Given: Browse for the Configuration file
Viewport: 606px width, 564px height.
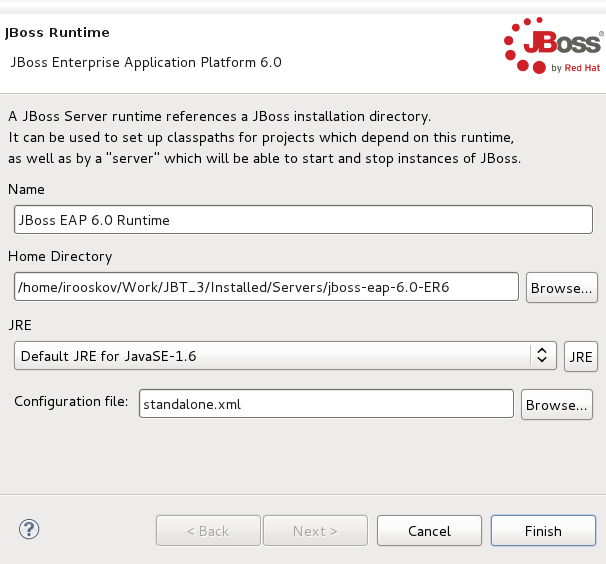Looking at the screenshot, I should tap(557, 405).
